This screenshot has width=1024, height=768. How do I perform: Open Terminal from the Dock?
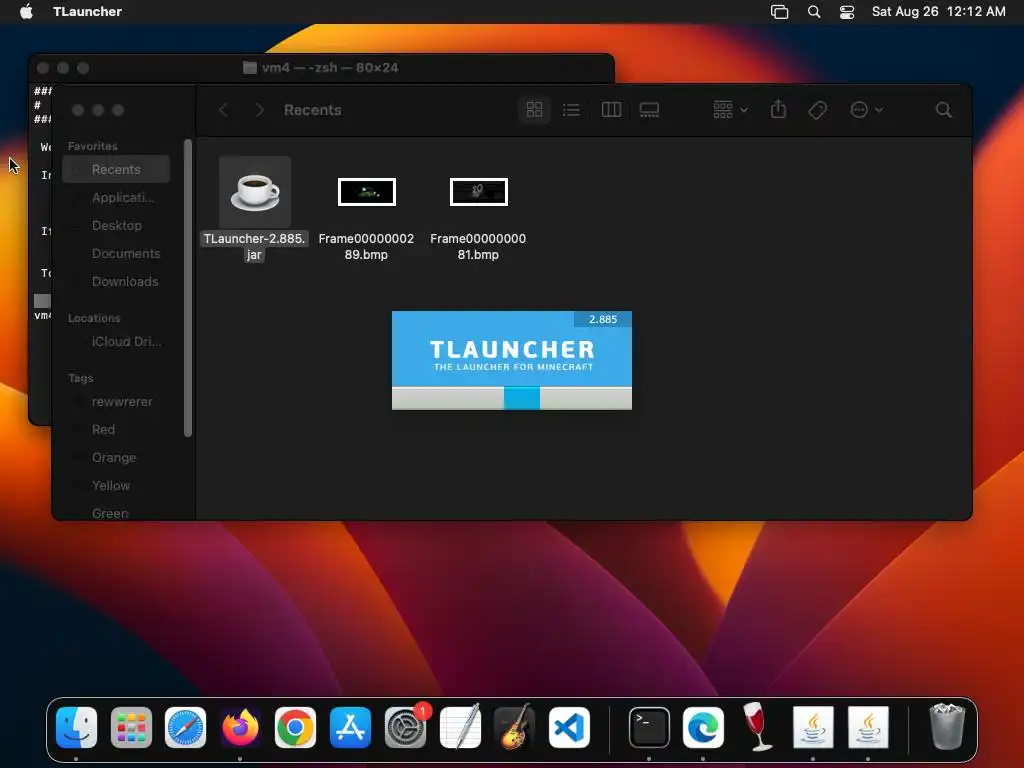[x=649, y=728]
